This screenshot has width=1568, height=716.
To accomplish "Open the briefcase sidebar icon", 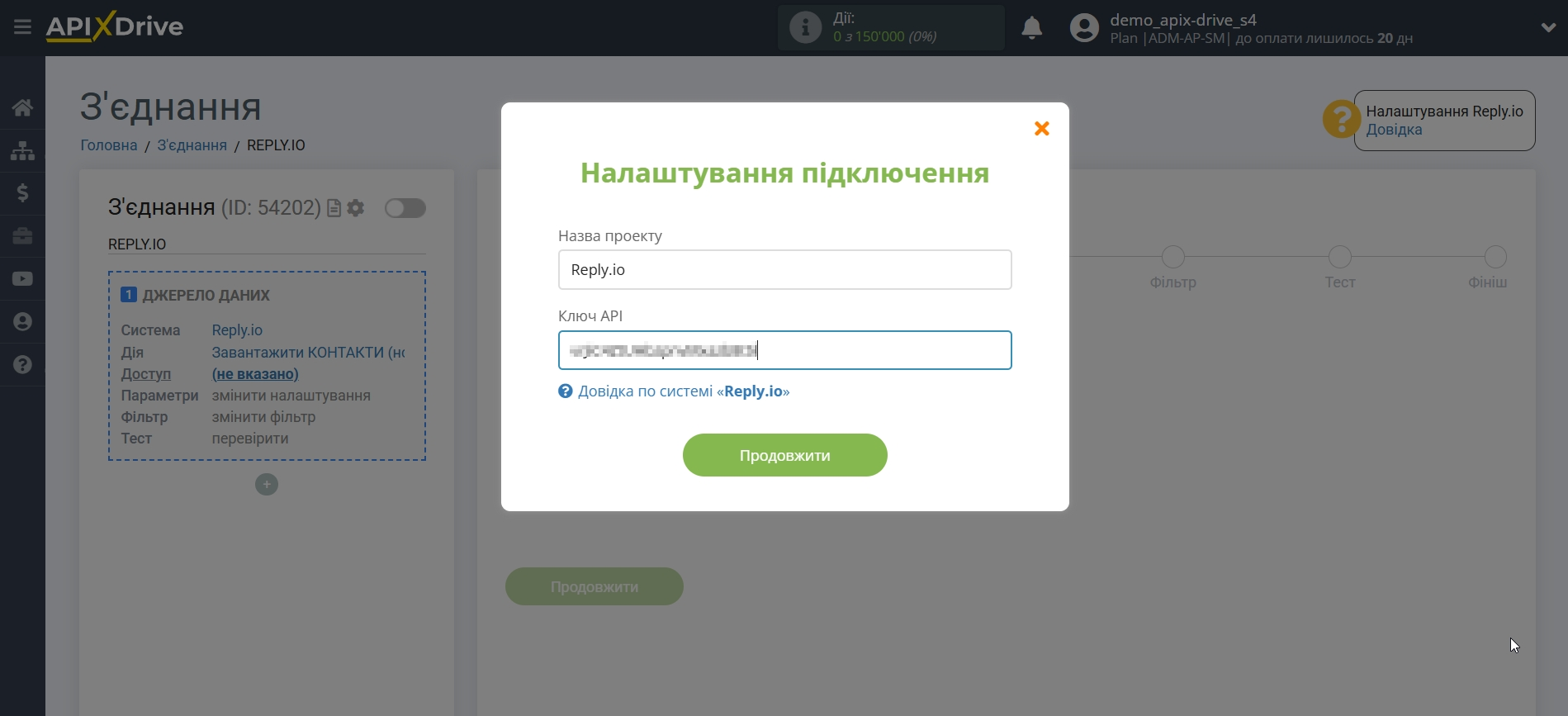I will [x=22, y=236].
